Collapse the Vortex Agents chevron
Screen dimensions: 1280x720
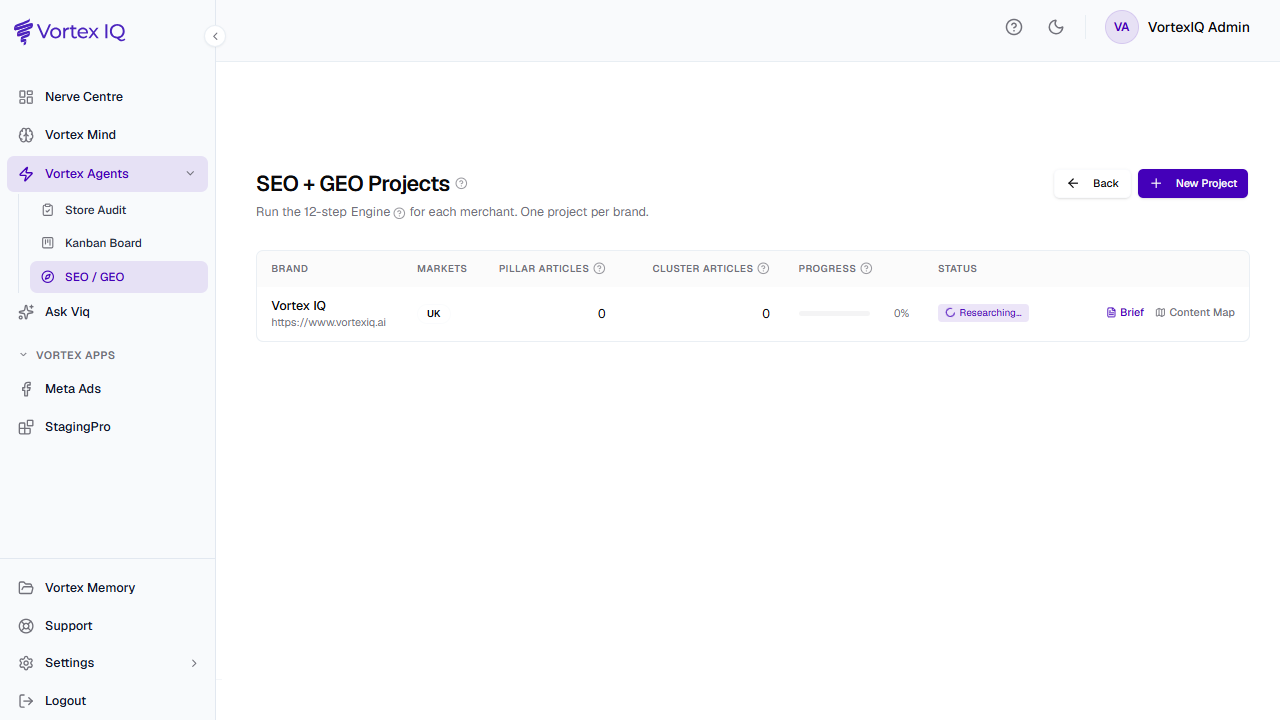(190, 174)
